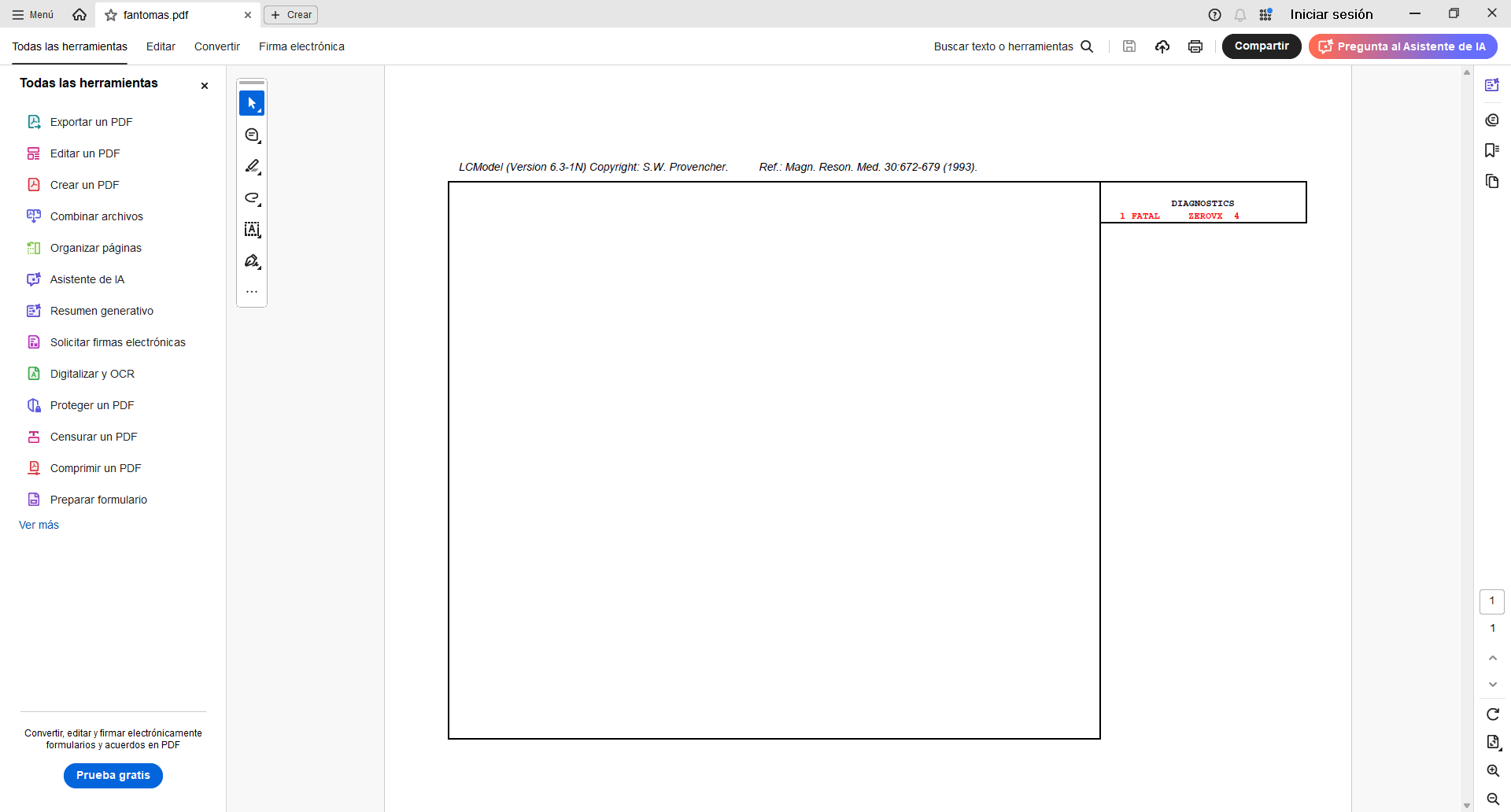Click the Ver más link

coord(39,525)
